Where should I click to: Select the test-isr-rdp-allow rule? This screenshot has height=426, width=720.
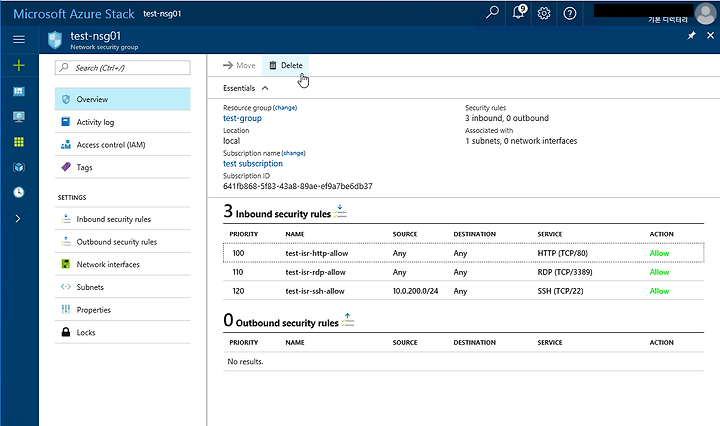(463, 272)
